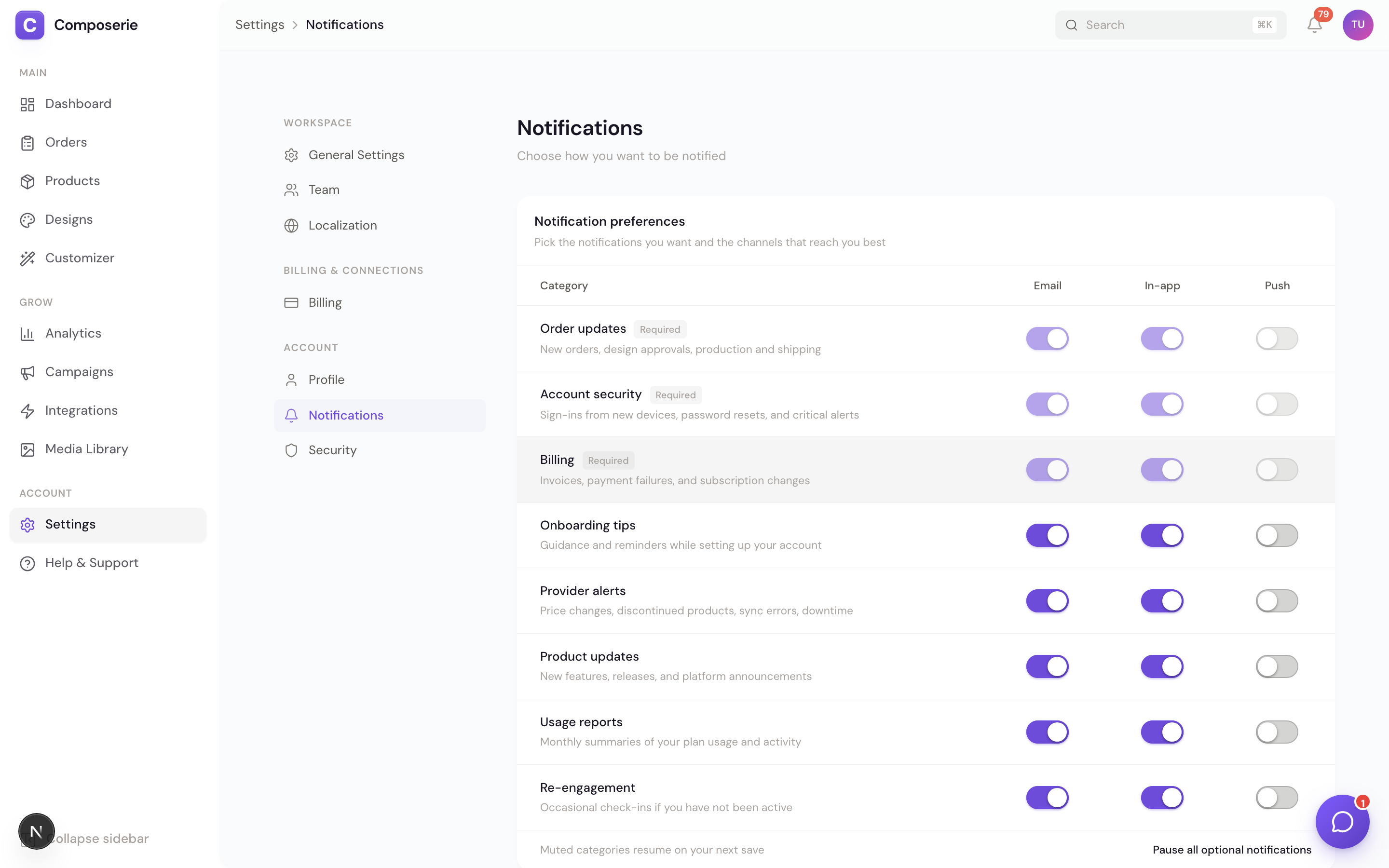Click Category column header
This screenshot has width=1389, height=868.
click(564, 286)
